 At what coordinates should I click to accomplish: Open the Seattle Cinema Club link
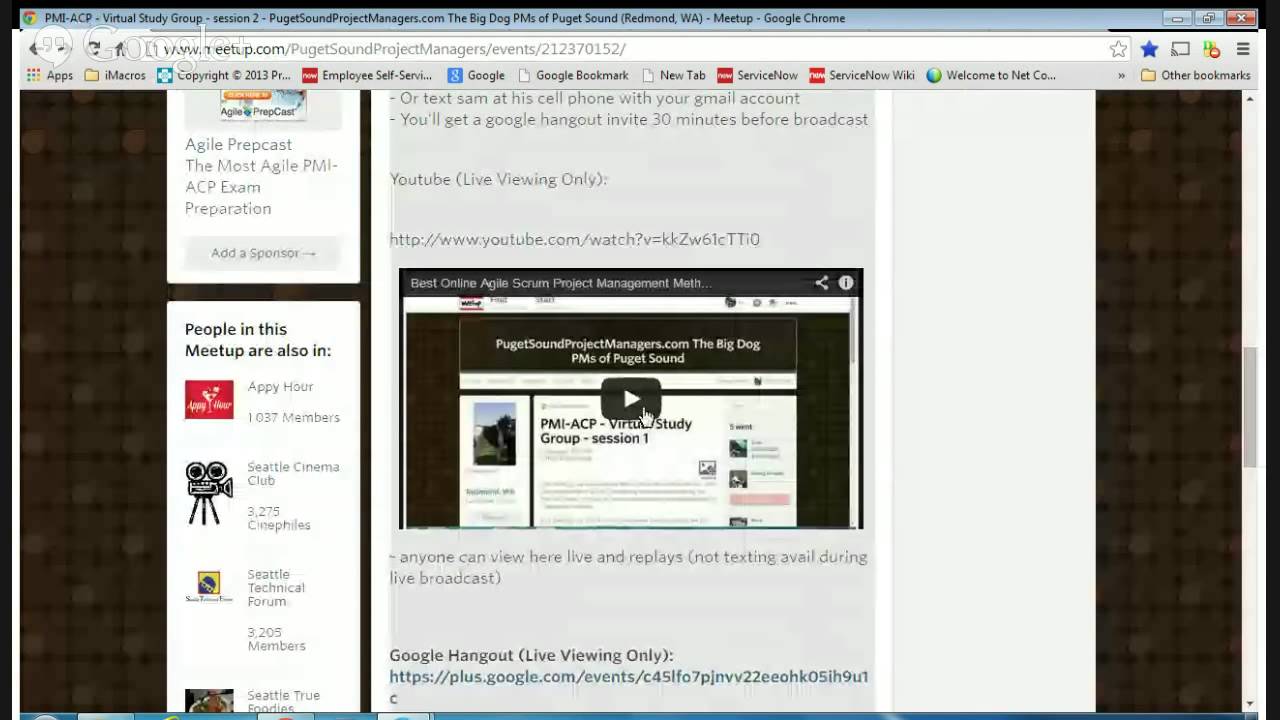tap(293, 473)
